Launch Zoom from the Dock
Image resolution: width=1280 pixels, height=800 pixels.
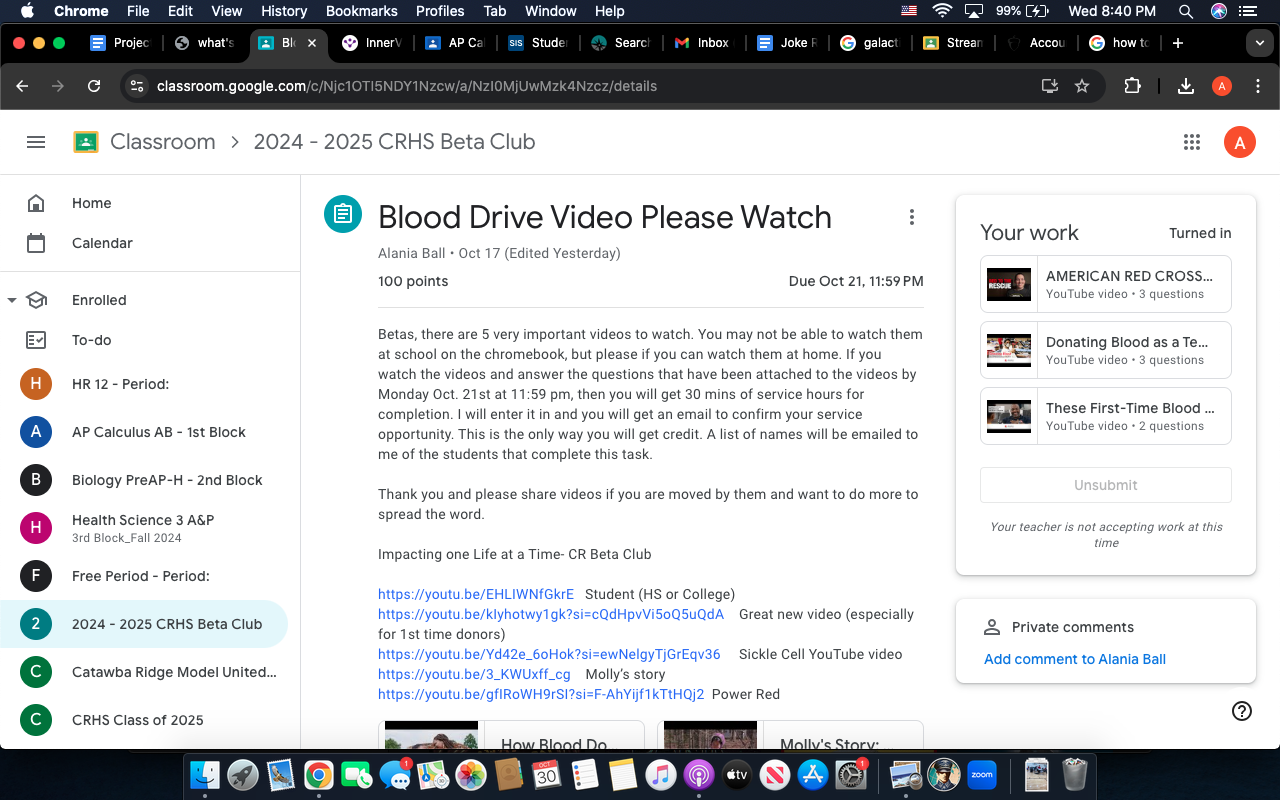coord(982,775)
